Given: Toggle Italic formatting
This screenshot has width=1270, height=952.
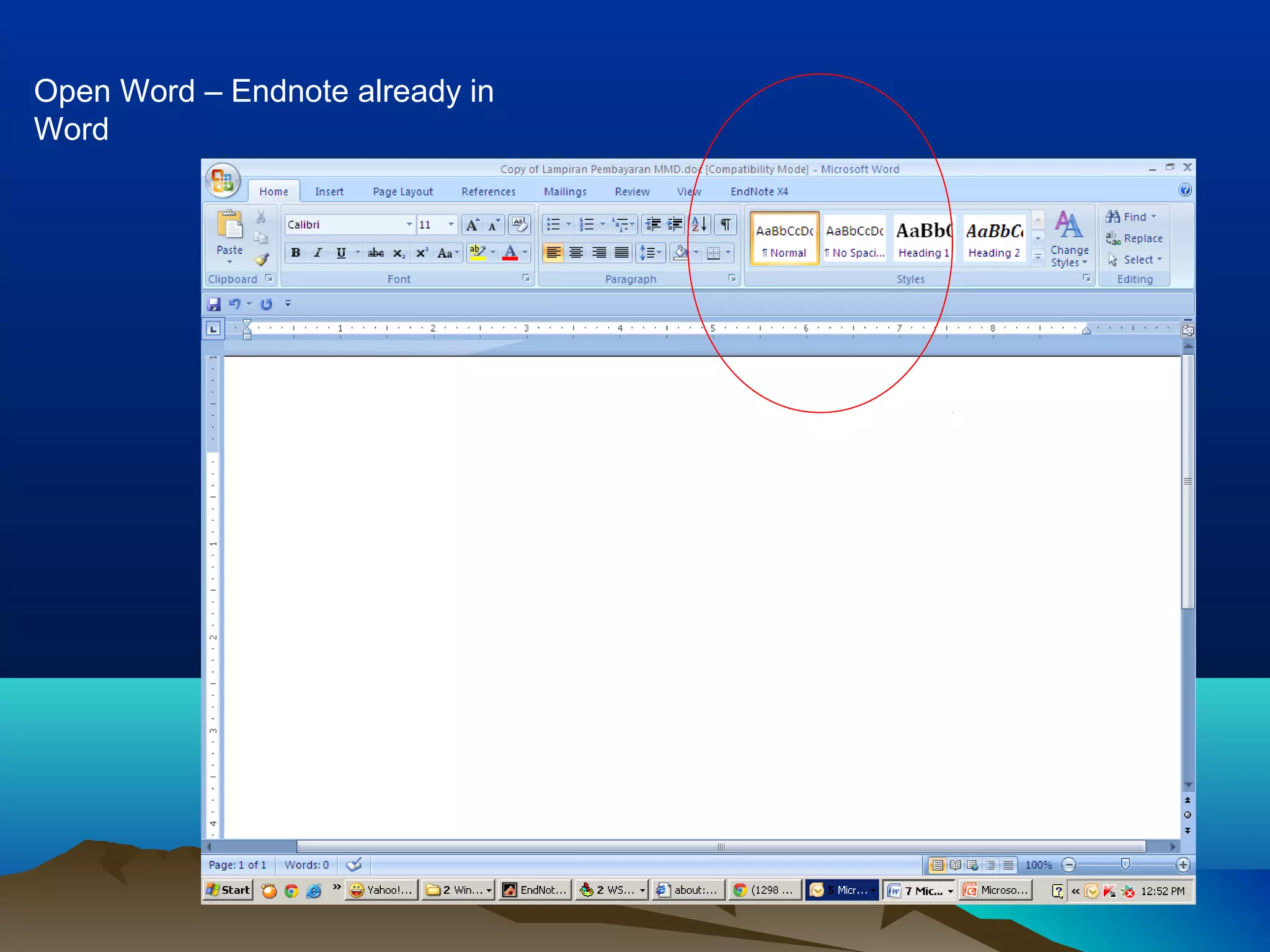Looking at the screenshot, I should point(318,253).
